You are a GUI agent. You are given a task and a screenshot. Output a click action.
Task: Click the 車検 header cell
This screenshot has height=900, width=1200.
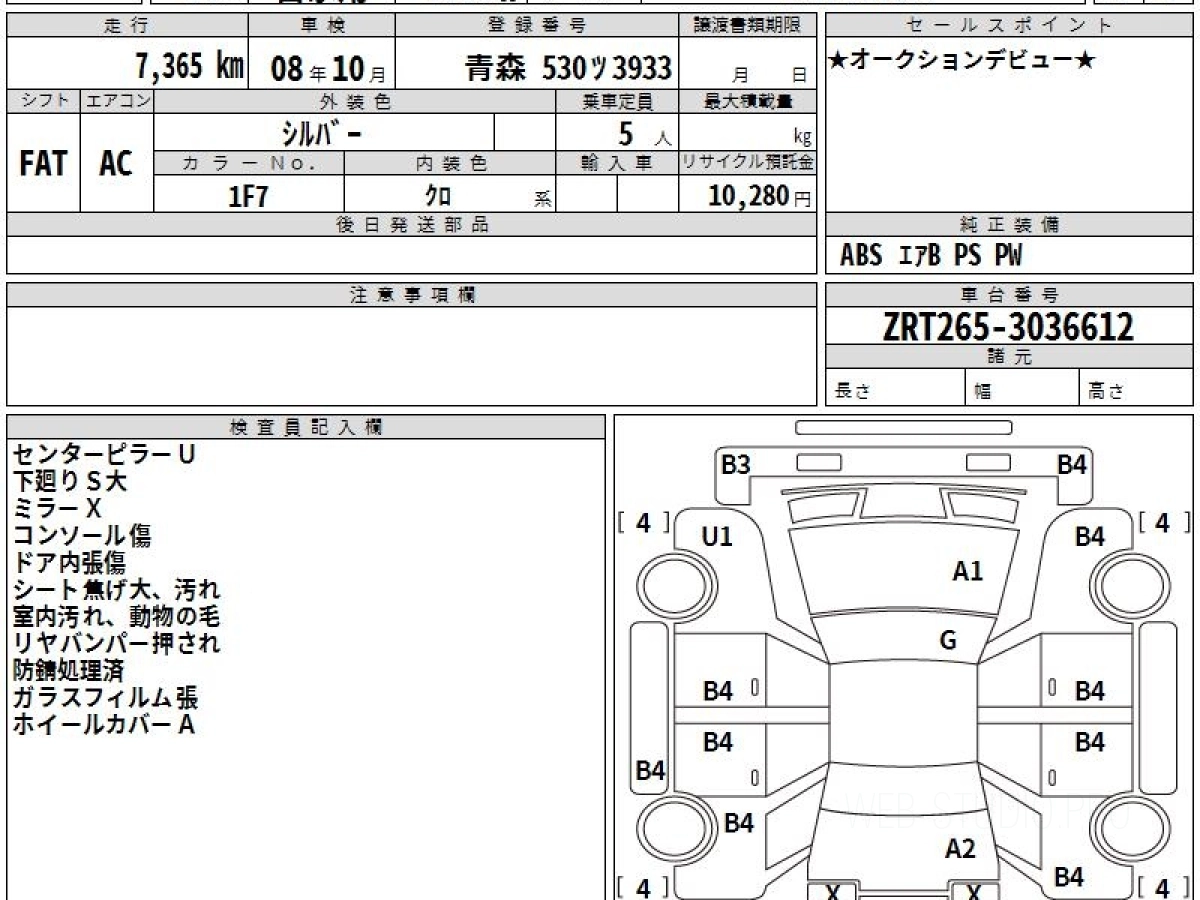321,26
